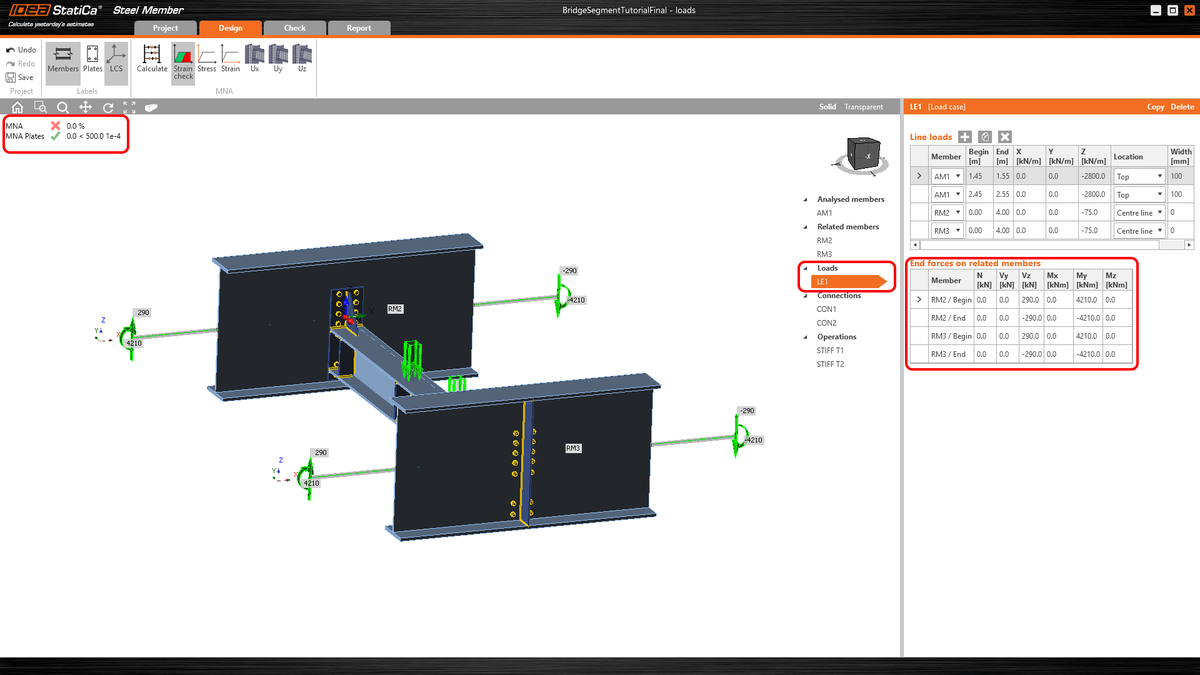Zoom to fit the model view
Screen dimensions: 1200x675
pos(128,106)
